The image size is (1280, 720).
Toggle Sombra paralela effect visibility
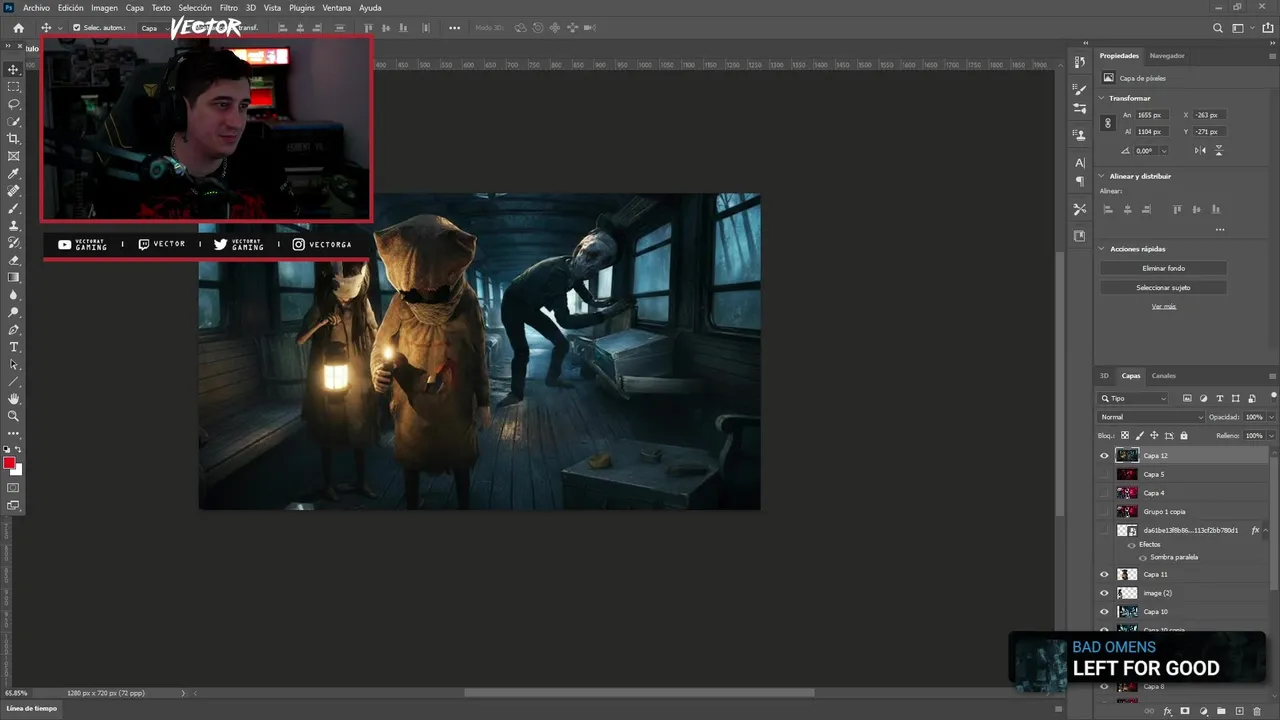(1143, 558)
